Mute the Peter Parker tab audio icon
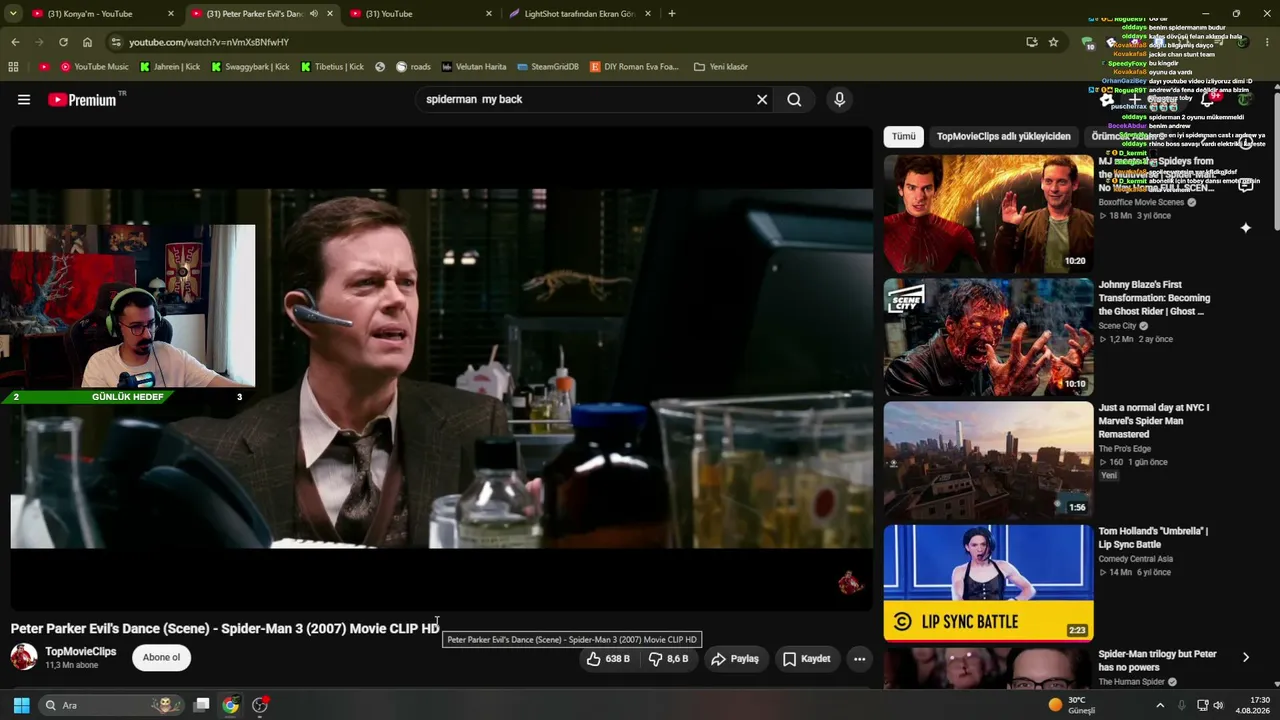Image resolution: width=1280 pixels, height=720 pixels. 314,14
